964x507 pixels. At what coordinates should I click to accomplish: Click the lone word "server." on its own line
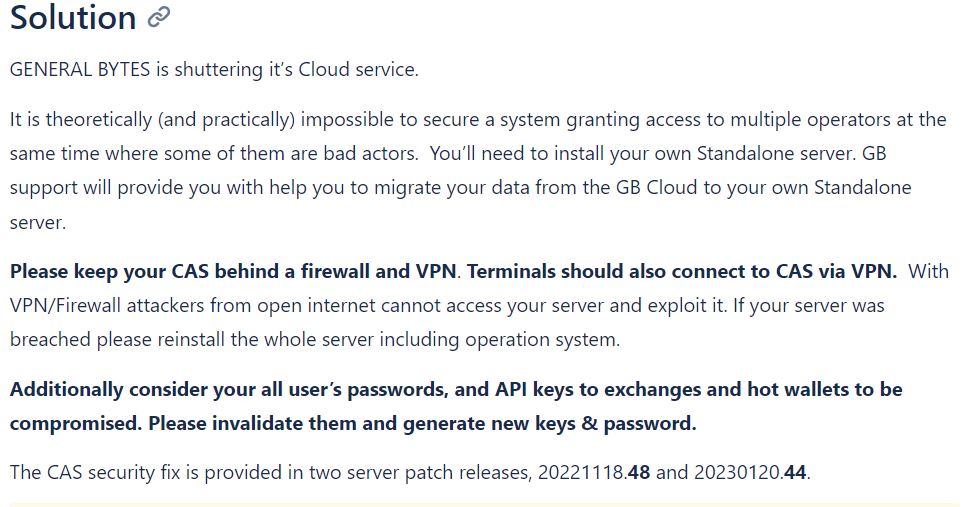pyautogui.click(x=38, y=222)
